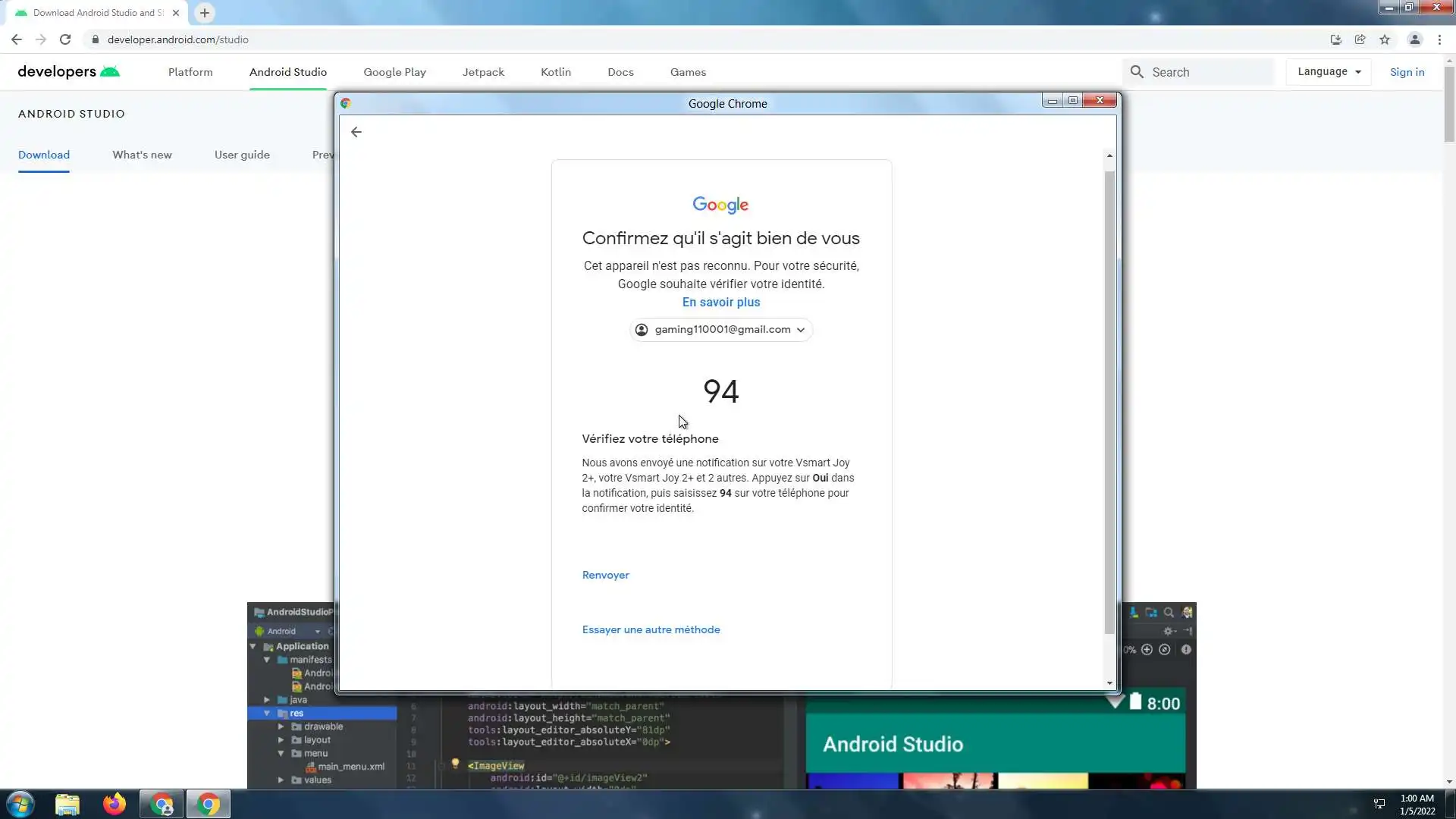This screenshot has width=1456, height=819.
Task: Switch to the Google Play nav item
Action: [x=394, y=72]
